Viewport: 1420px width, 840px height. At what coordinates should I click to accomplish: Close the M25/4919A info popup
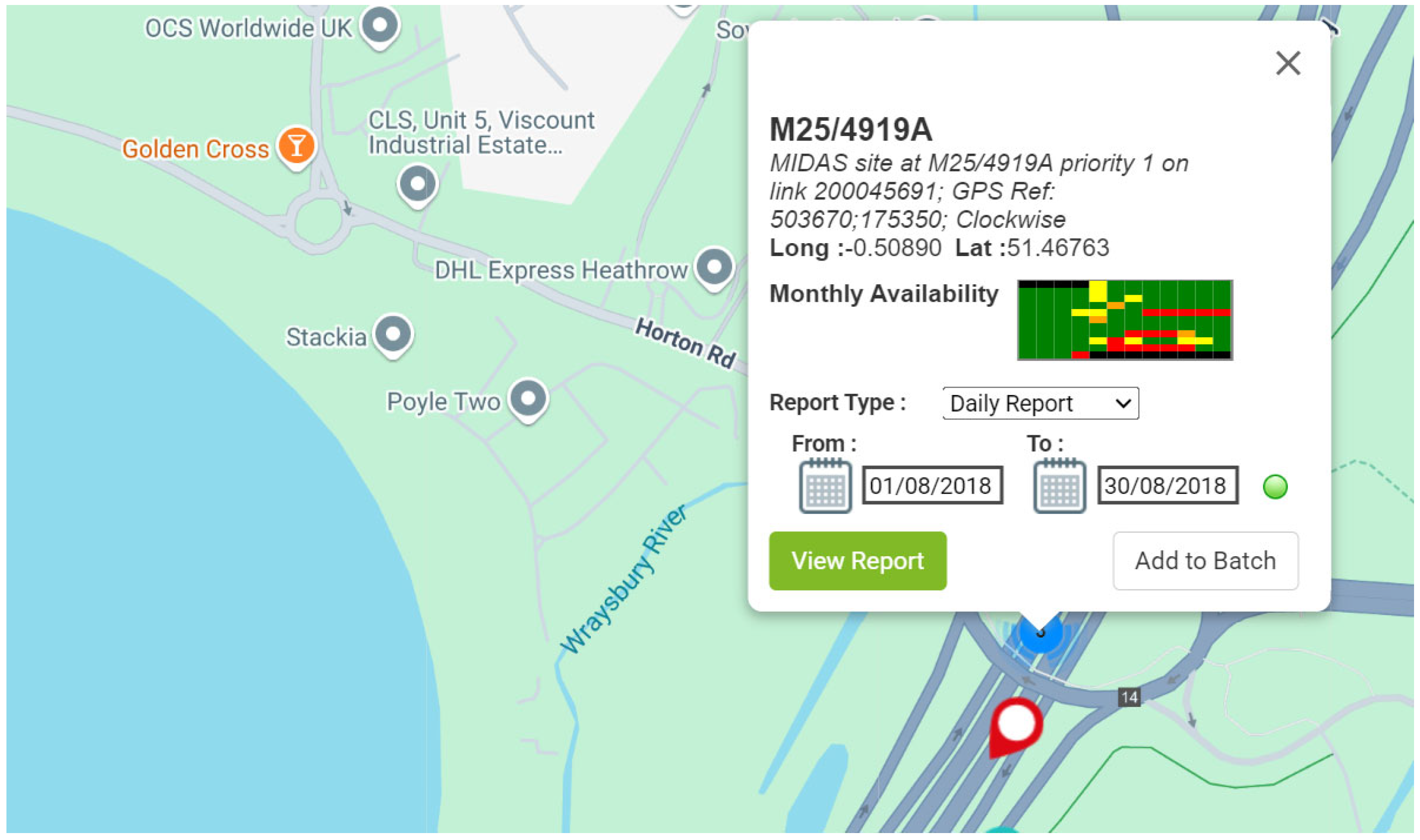tap(1288, 63)
